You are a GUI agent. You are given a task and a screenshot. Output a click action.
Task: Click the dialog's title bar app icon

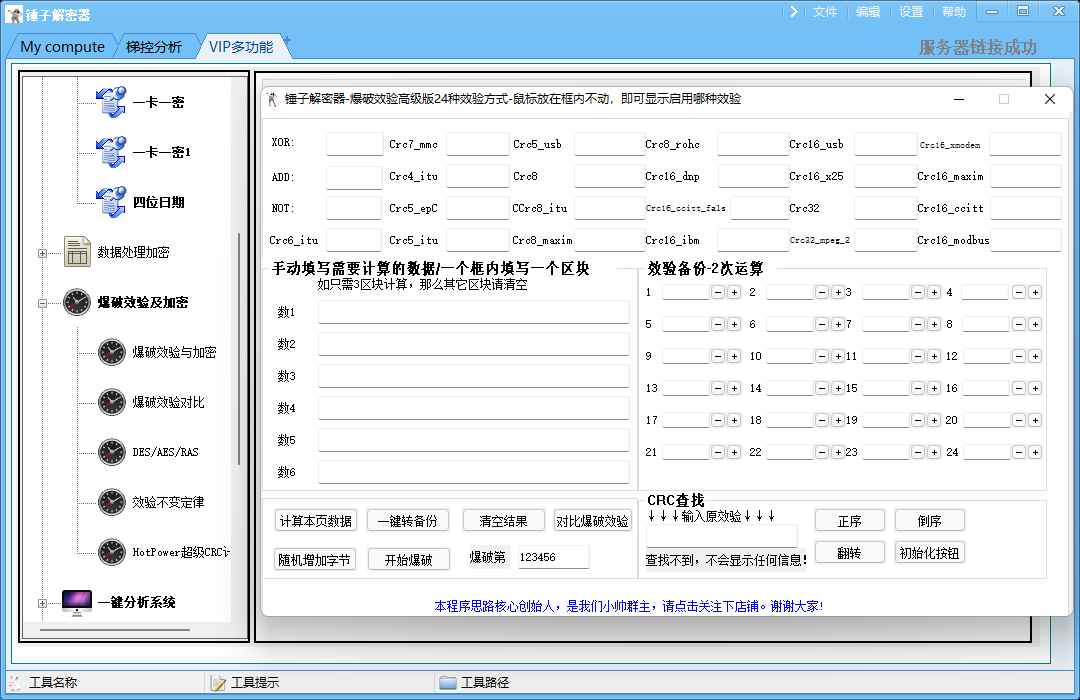point(272,99)
